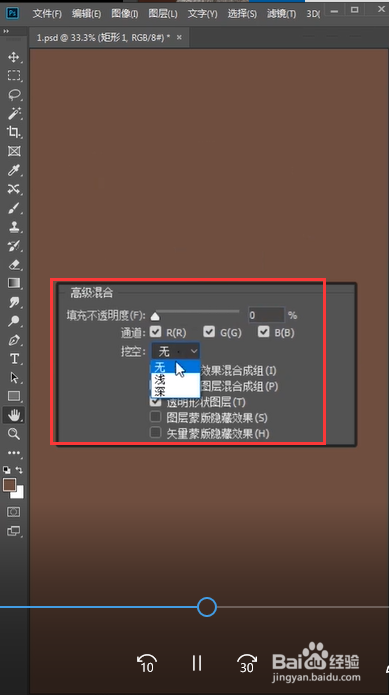
Task: Click the fill opacity slider handle
Action: (x=155, y=316)
